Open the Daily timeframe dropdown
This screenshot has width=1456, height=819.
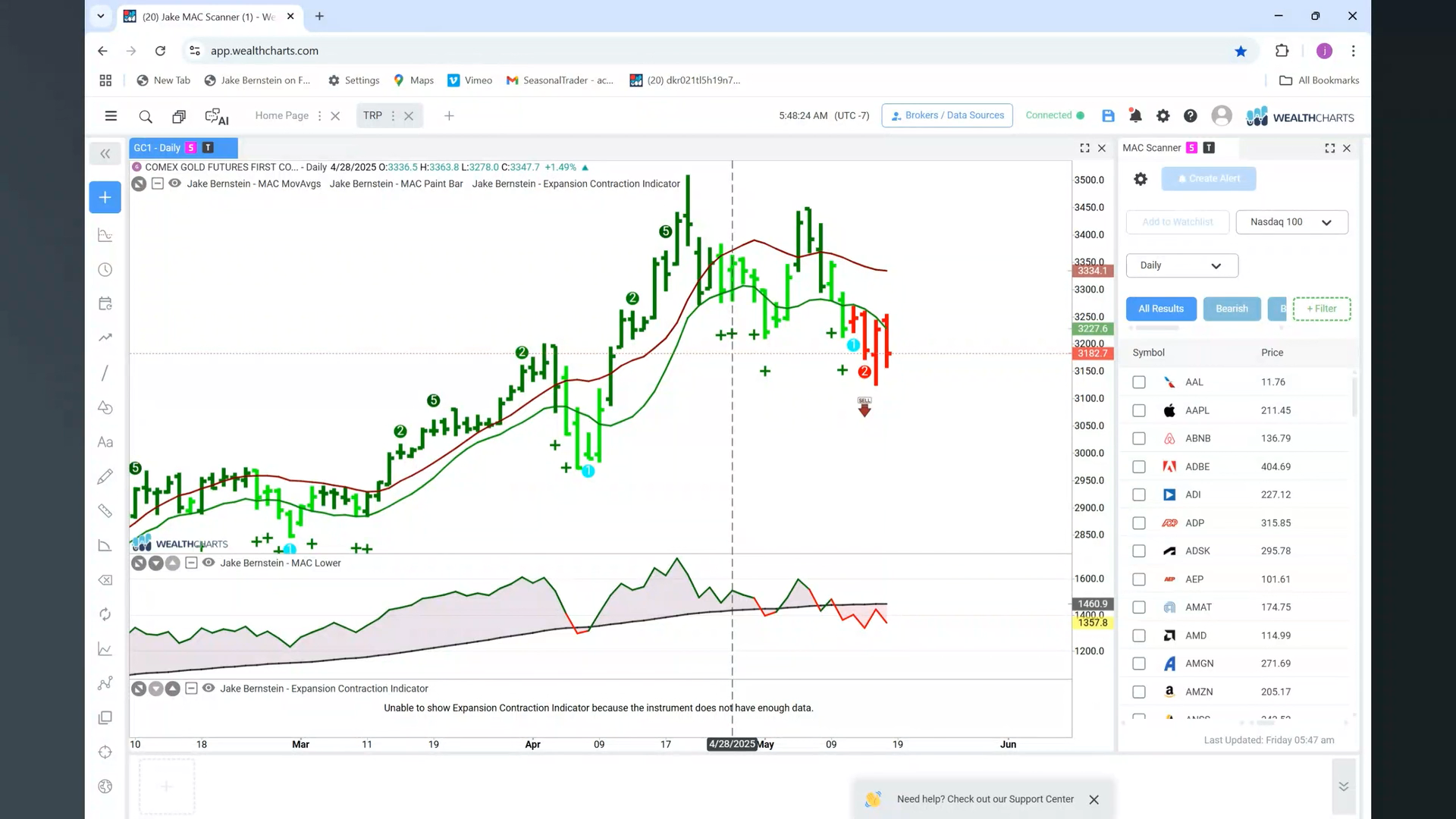1181,265
